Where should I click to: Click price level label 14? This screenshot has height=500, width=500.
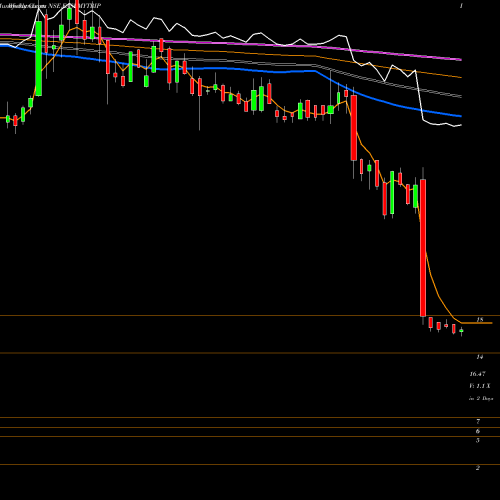tap(480, 357)
